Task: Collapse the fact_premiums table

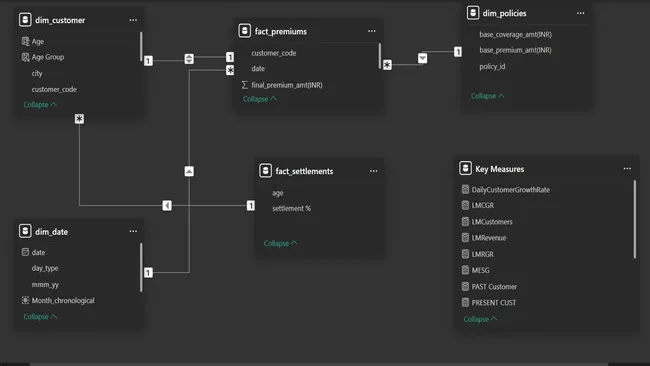Action: tap(260, 99)
